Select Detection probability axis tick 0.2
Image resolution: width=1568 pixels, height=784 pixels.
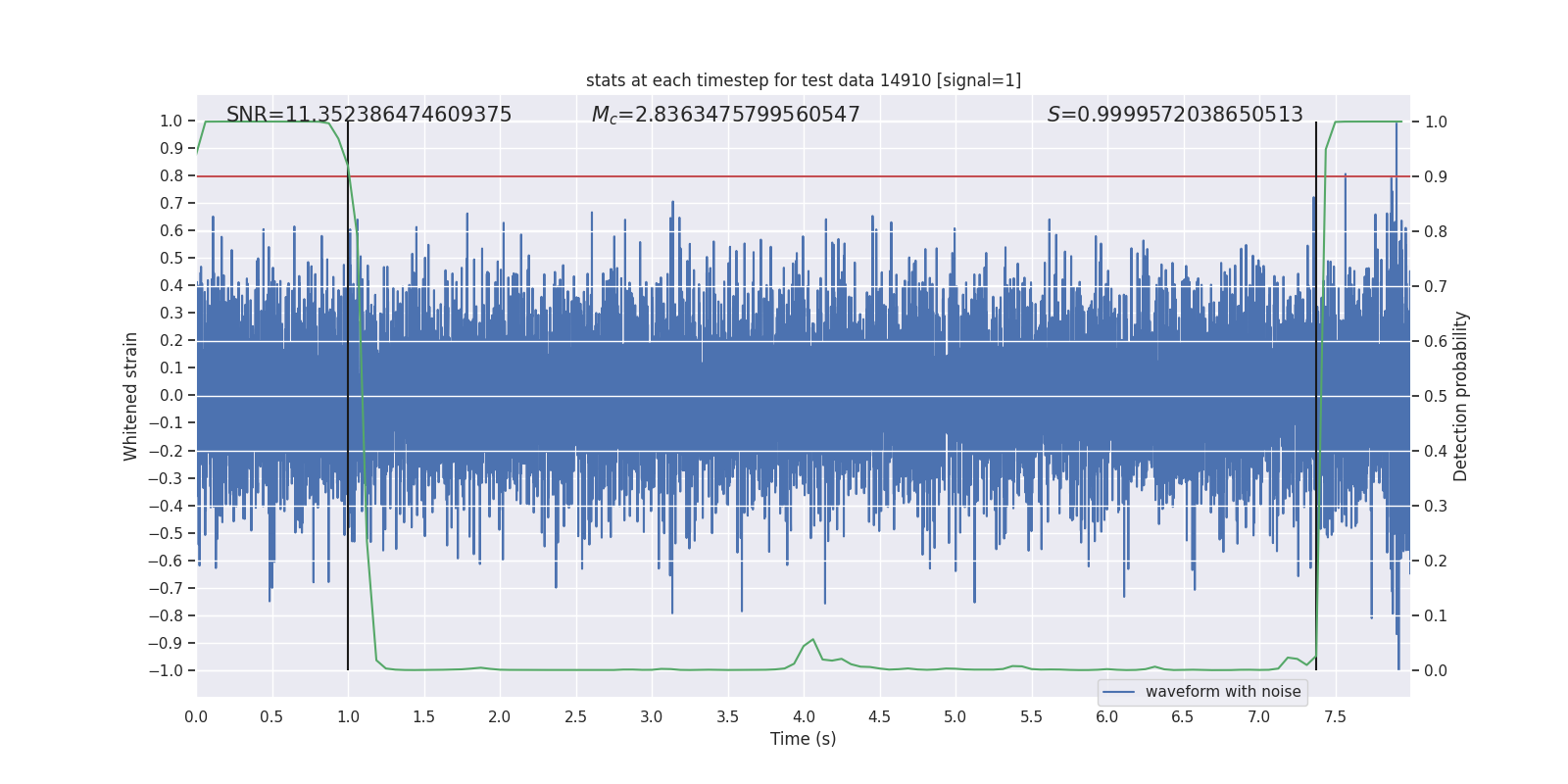(1436, 561)
